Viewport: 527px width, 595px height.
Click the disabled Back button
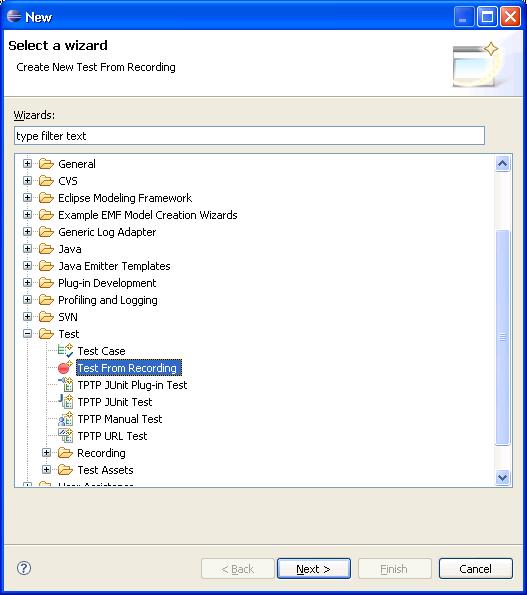pos(238,568)
